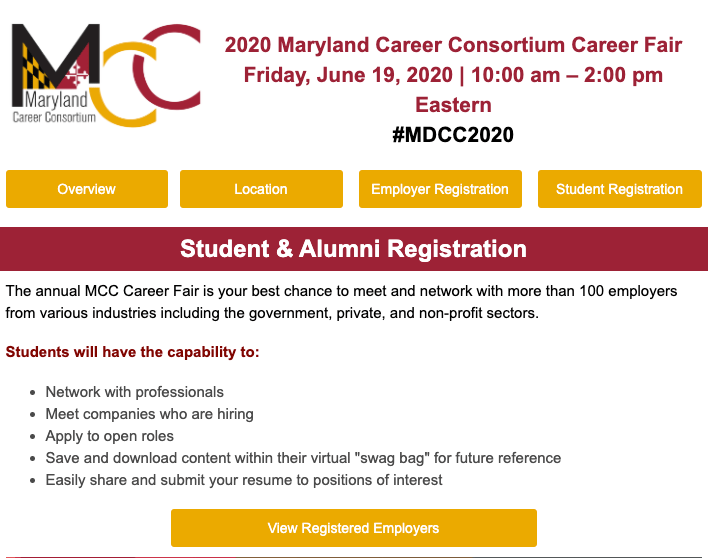Open Employer Registration
The height and width of the screenshot is (558, 708).
[x=440, y=189]
